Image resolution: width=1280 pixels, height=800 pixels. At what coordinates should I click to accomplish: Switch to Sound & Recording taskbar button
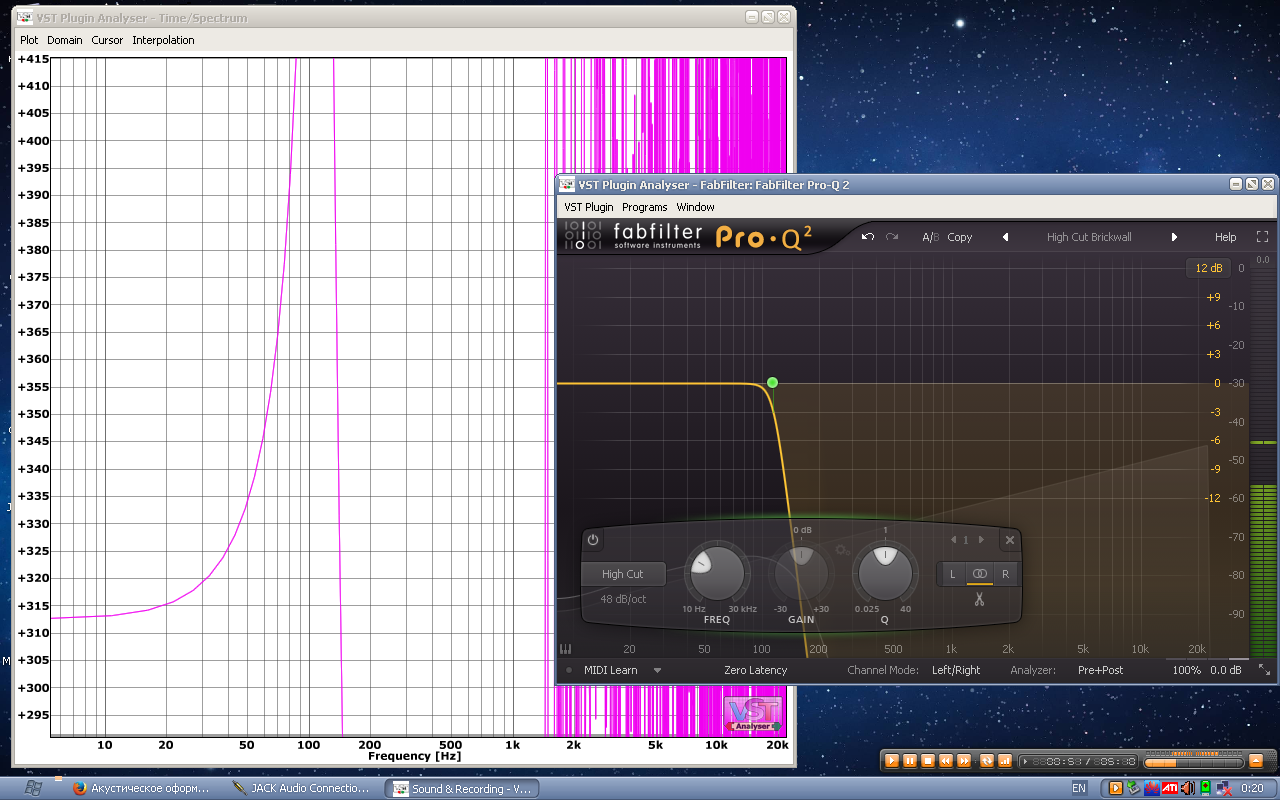tap(462, 788)
